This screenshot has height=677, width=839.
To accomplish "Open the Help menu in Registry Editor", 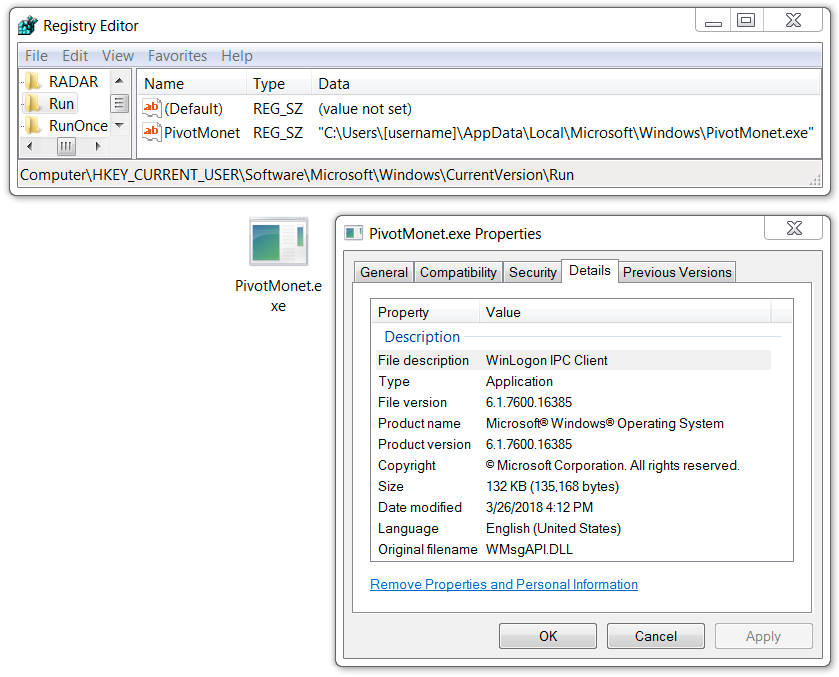I will (237, 56).
